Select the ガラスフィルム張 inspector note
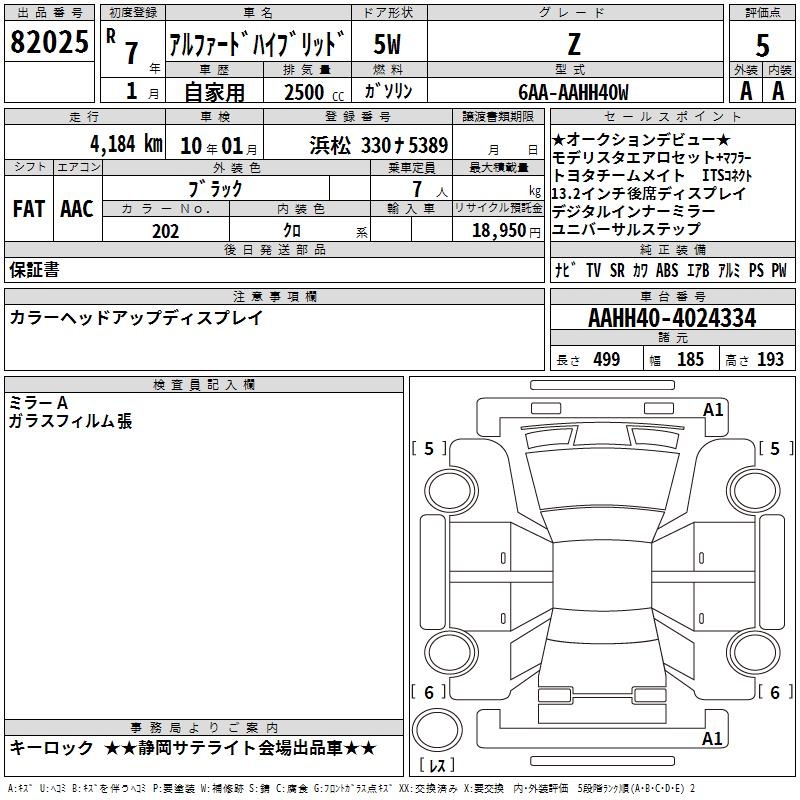800x800 pixels. click(70, 422)
